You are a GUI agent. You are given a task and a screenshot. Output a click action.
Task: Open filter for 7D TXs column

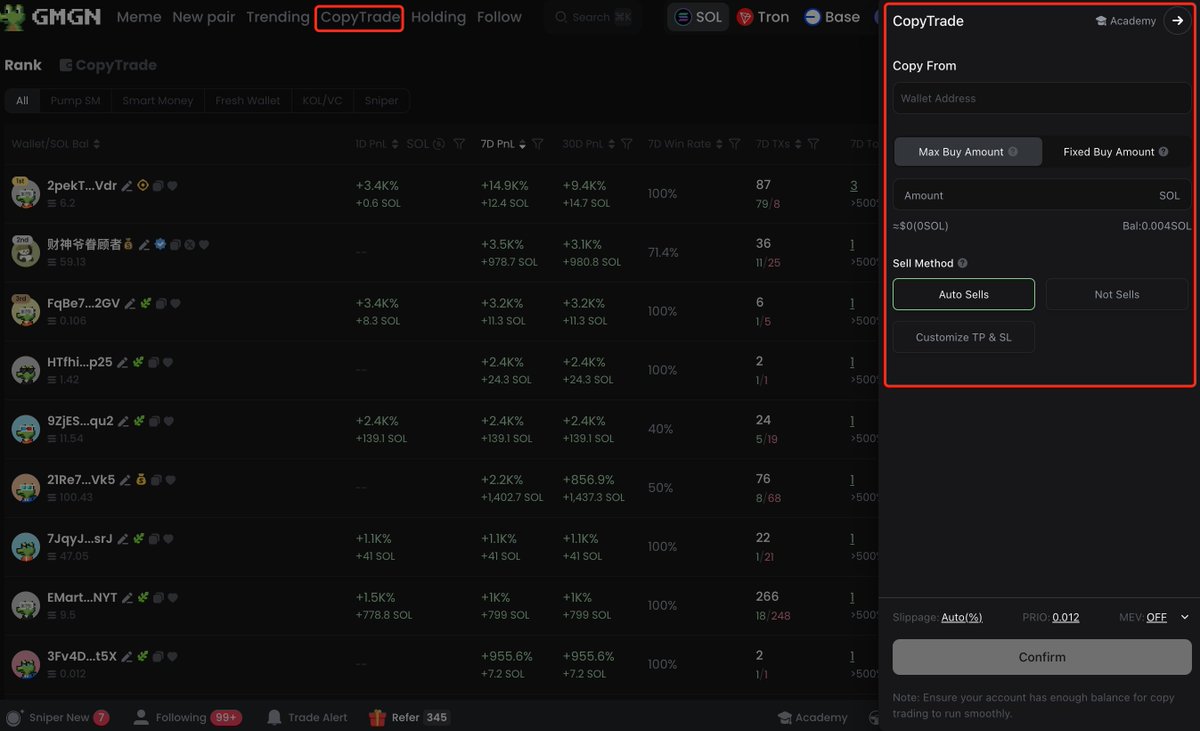pyautogui.click(x=814, y=144)
